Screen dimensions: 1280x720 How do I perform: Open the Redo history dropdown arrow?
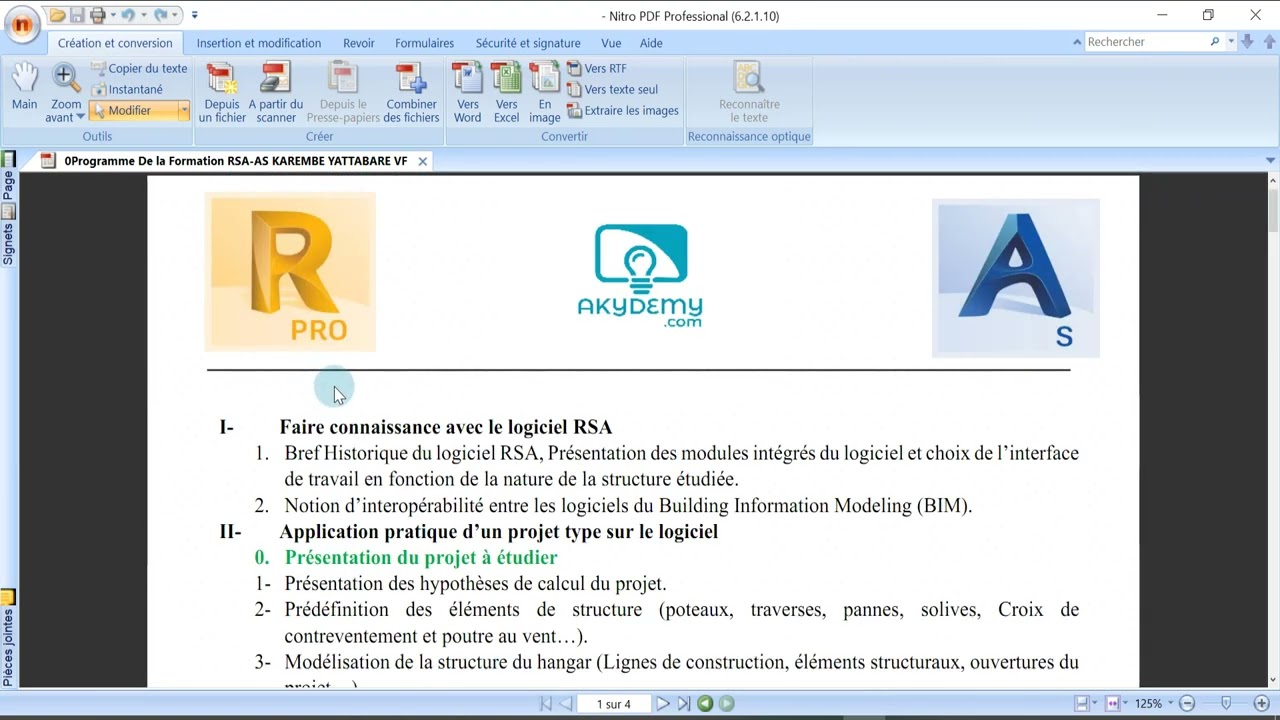174,15
